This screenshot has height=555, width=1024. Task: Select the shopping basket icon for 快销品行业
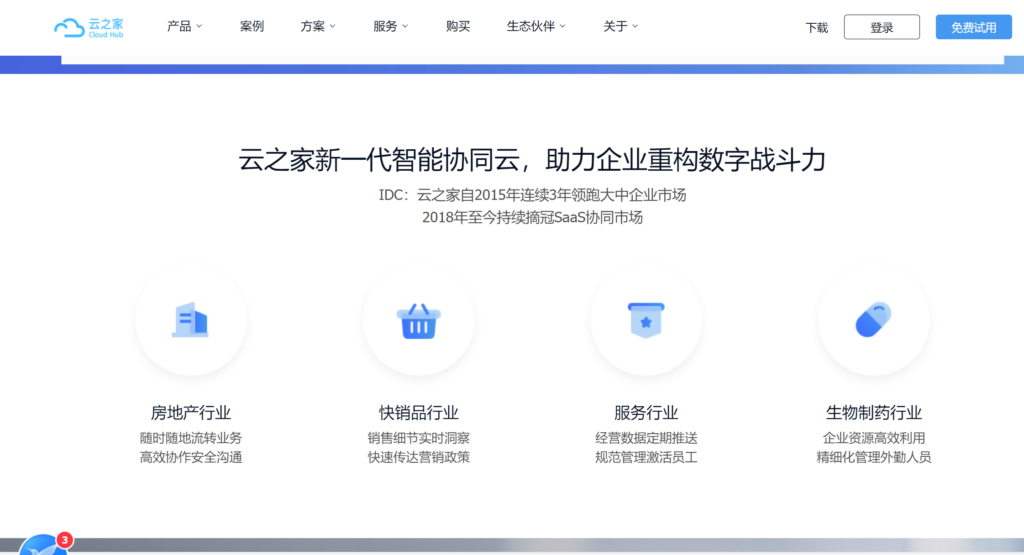pos(419,321)
